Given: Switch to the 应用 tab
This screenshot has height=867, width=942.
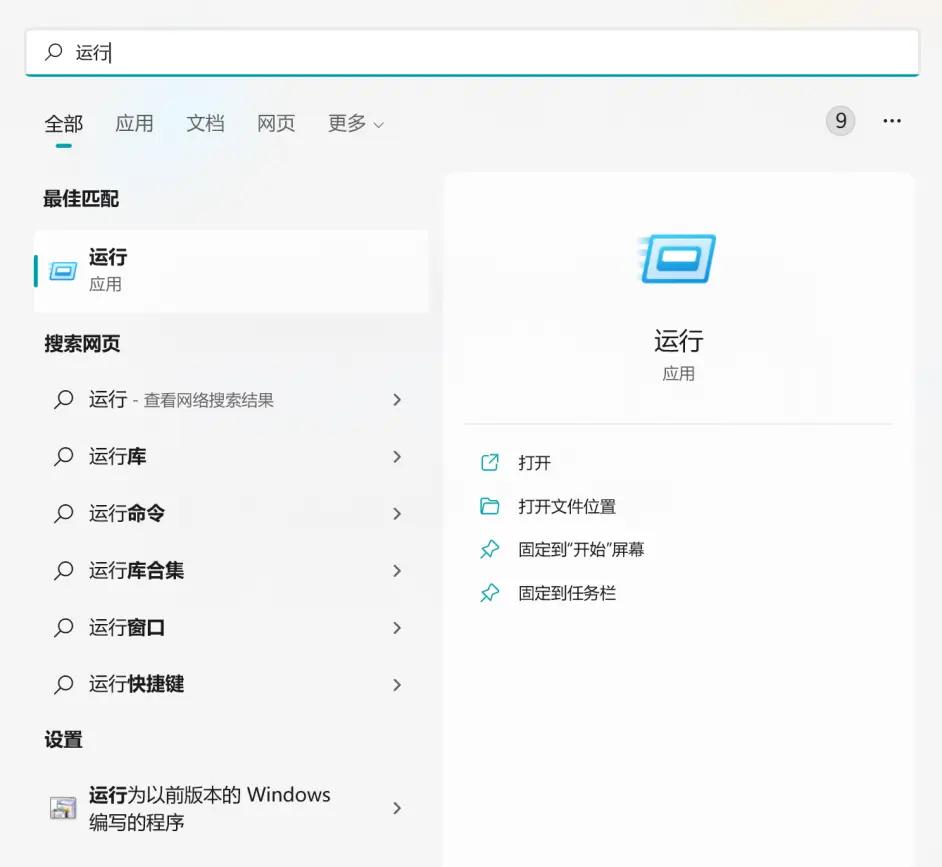Looking at the screenshot, I should 135,123.
